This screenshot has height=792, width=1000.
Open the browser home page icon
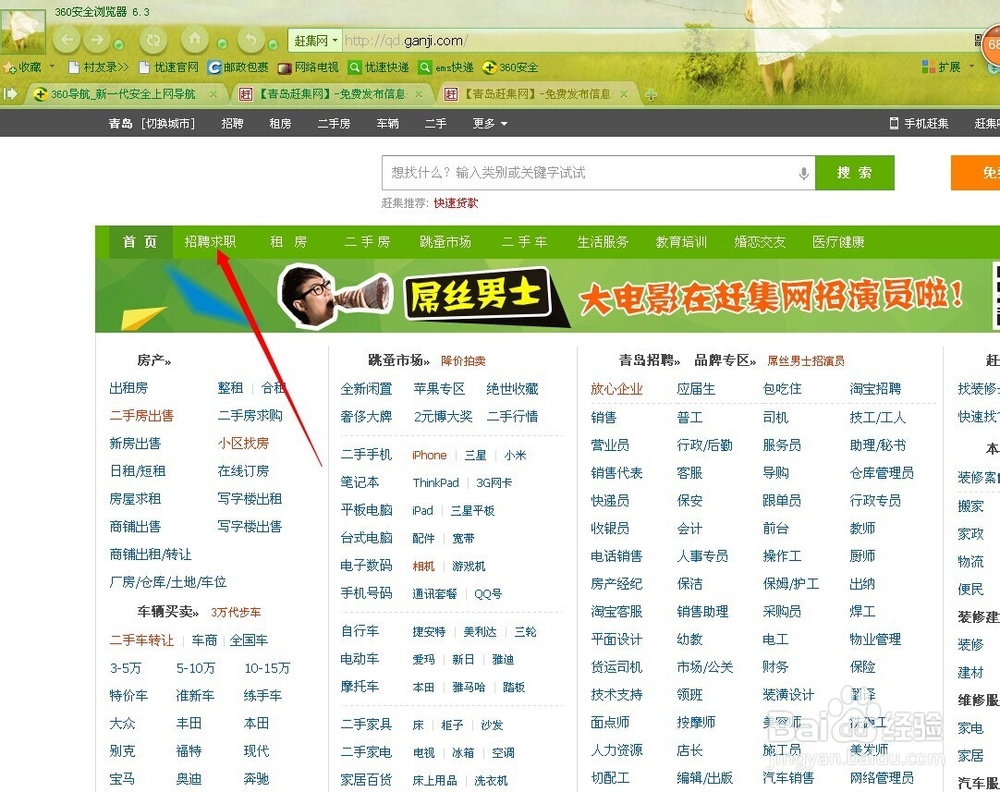(x=195, y=40)
